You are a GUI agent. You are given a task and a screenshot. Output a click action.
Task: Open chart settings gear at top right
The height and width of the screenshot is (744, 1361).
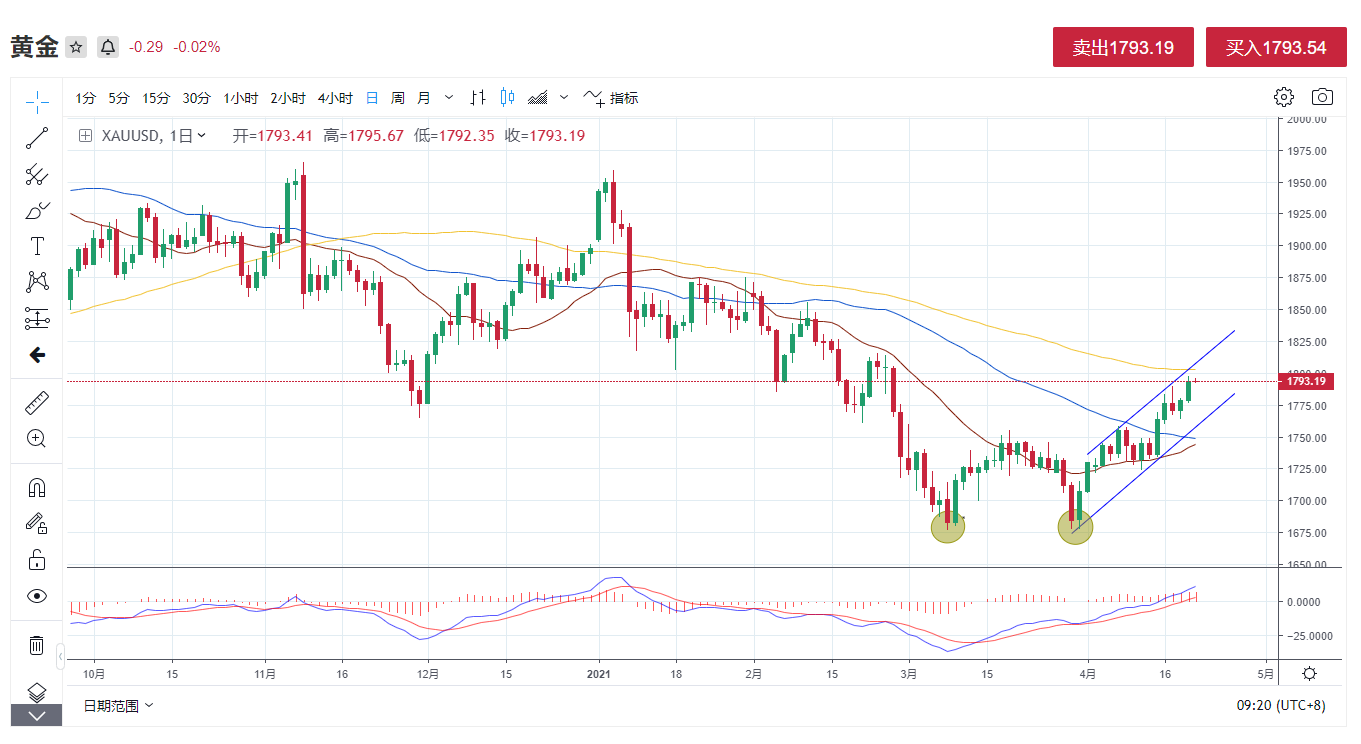(x=1283, y=97)
